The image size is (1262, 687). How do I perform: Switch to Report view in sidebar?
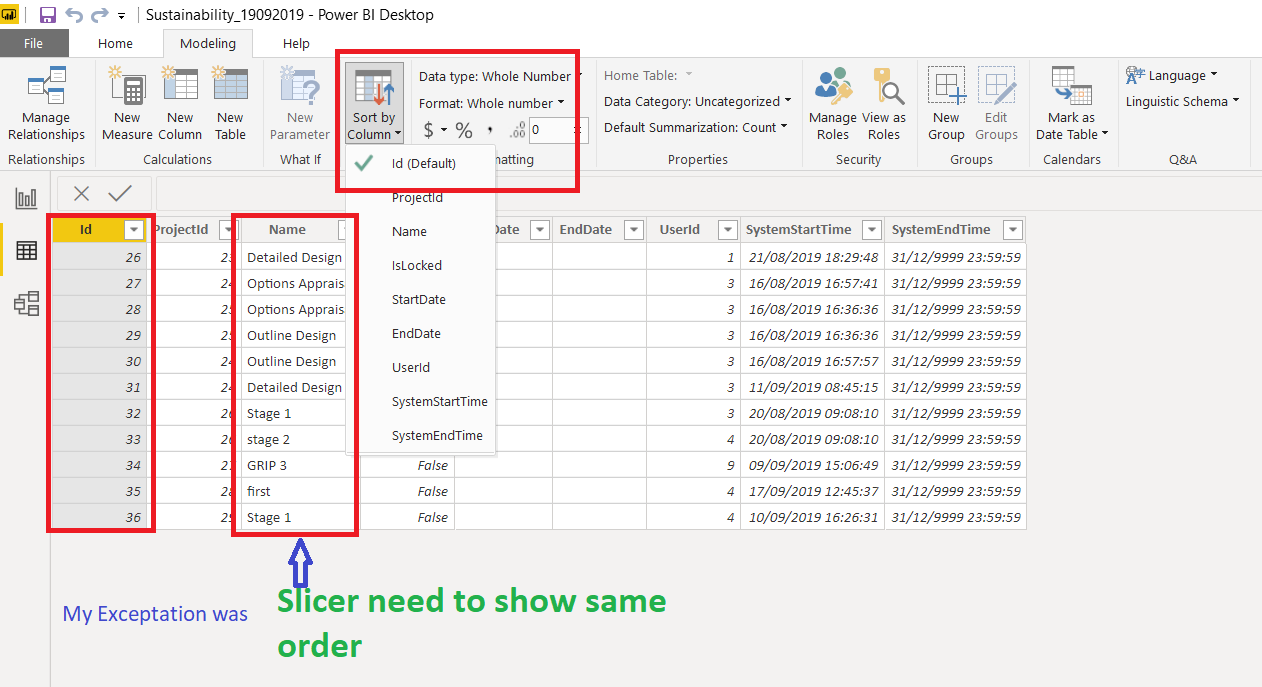[26, 198]
